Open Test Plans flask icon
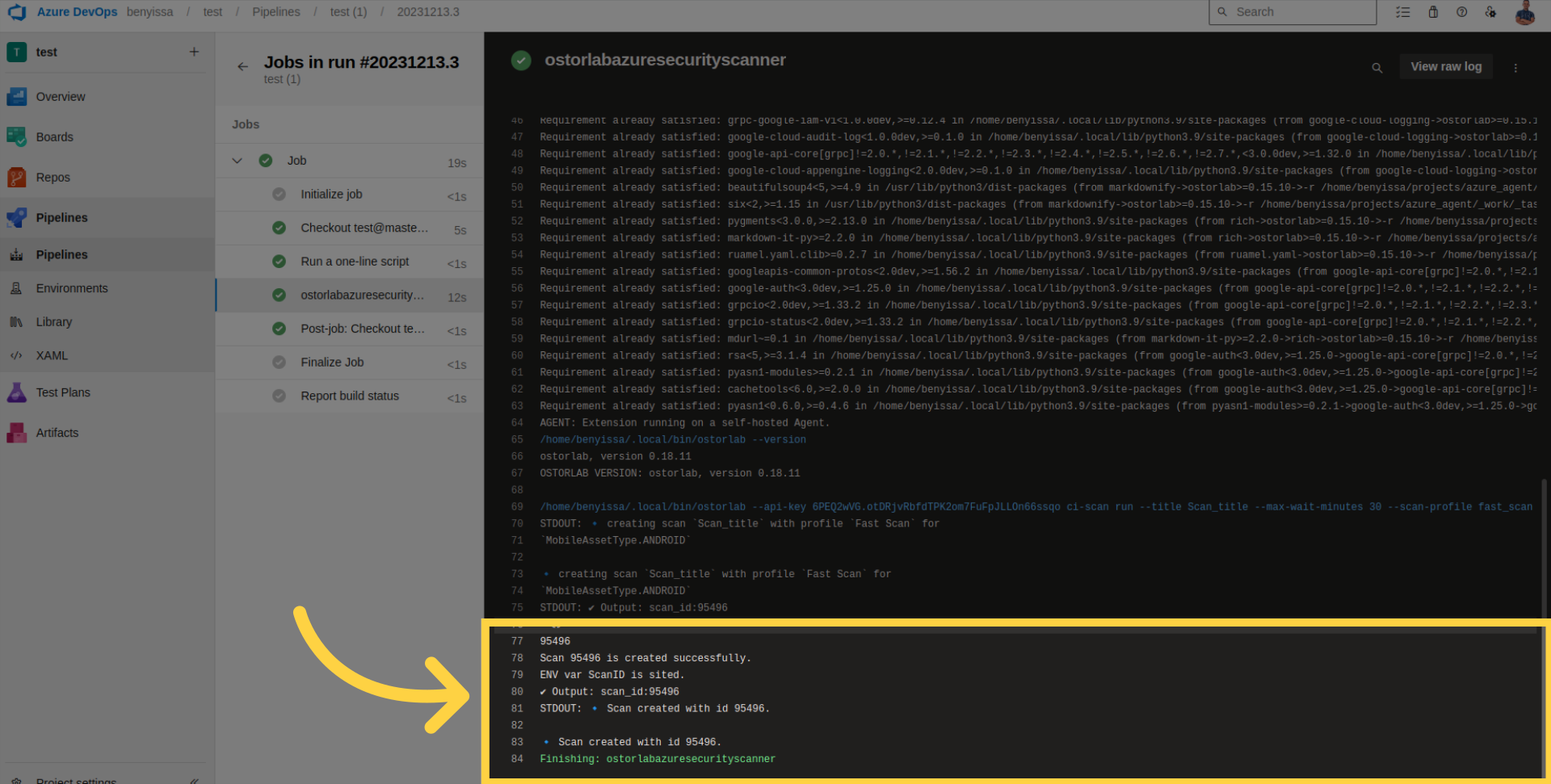This screenshot has height=784, width=1551. (16, 392)
